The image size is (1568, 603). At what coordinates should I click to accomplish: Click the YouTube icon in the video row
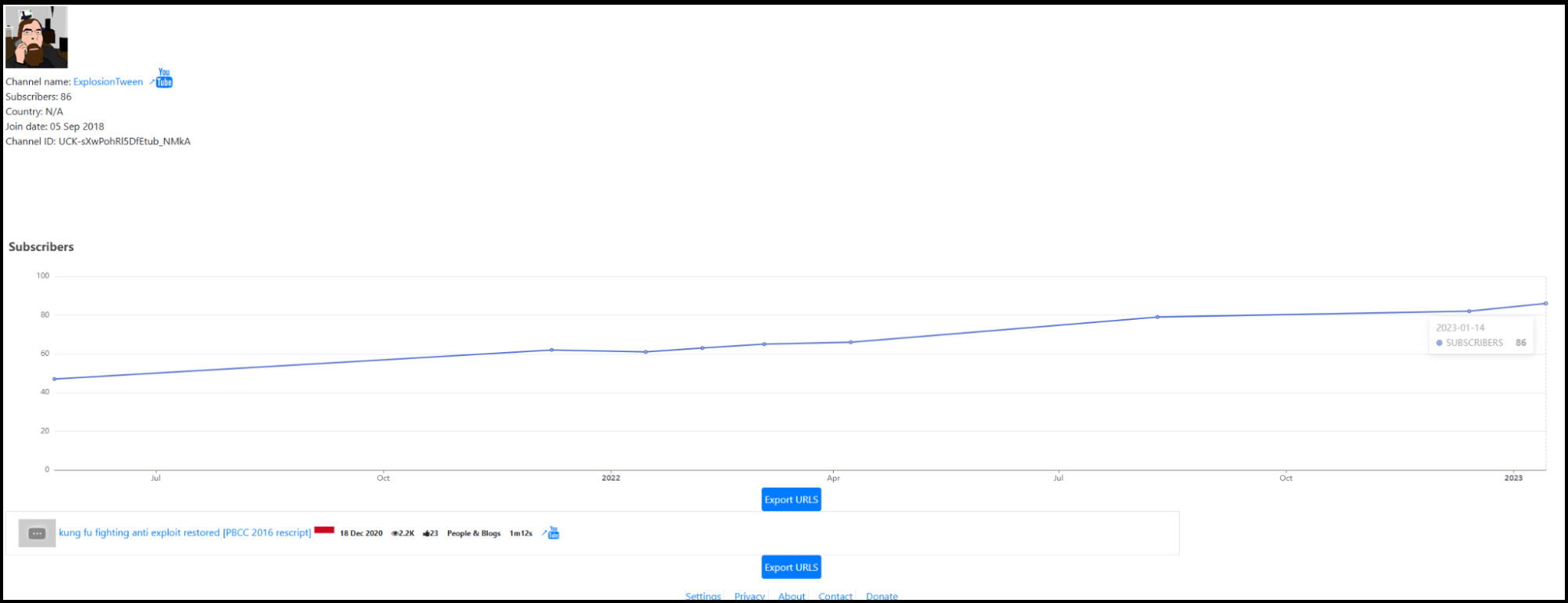click(553, 533)
